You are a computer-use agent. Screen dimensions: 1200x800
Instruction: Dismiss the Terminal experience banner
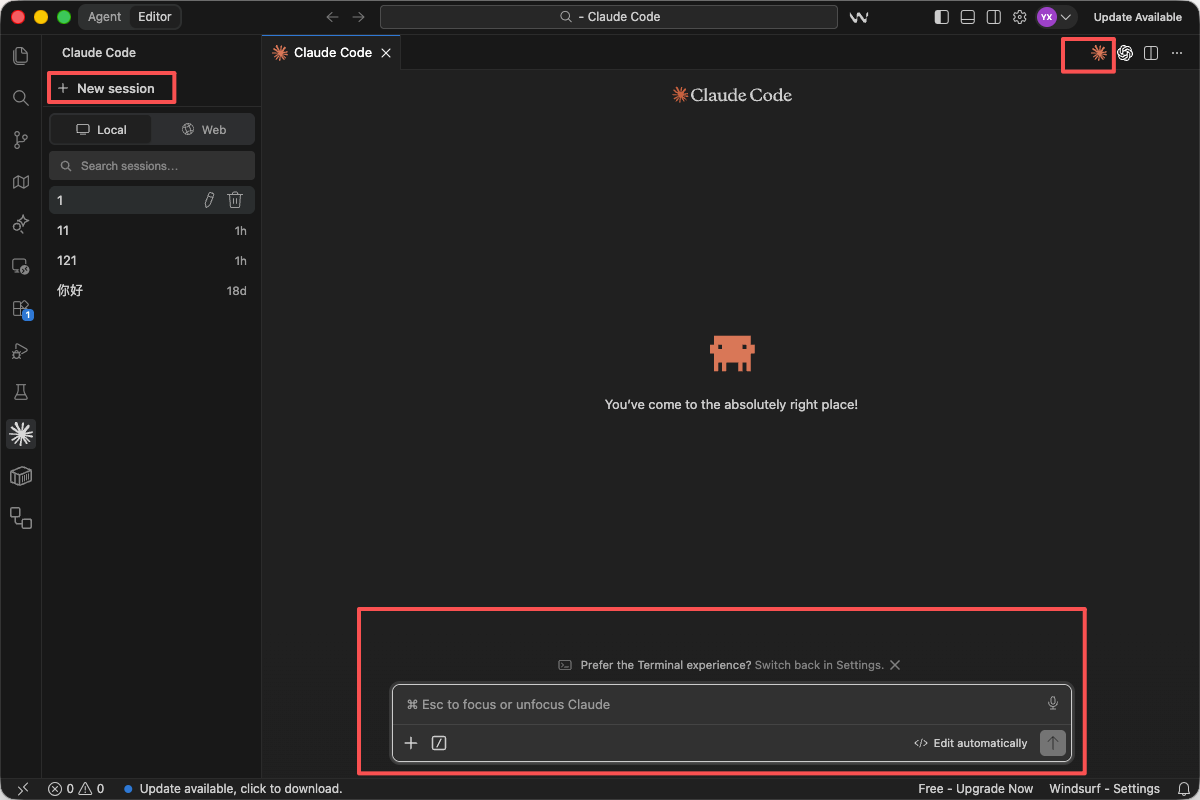[x=895, y=665]
